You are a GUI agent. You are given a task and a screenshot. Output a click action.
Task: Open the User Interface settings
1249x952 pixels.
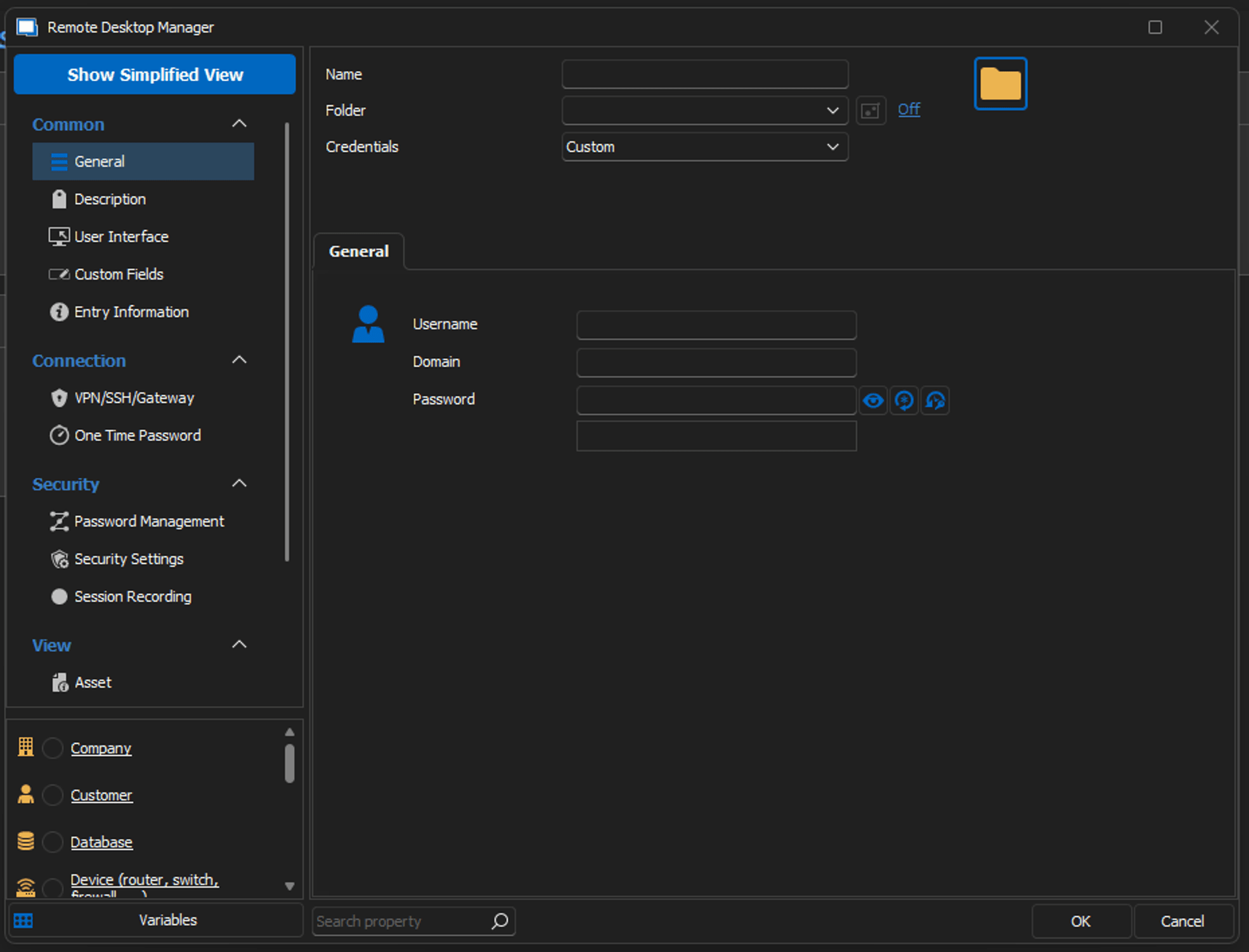point(121,236)
